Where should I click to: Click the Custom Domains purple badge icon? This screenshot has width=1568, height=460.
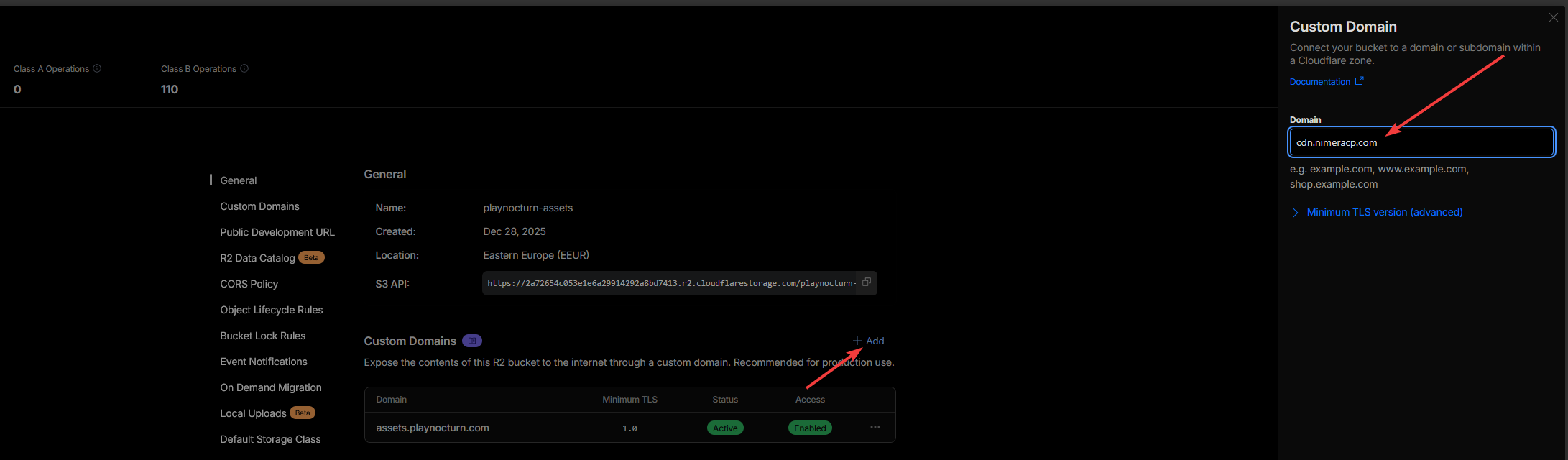coord(472,341)
